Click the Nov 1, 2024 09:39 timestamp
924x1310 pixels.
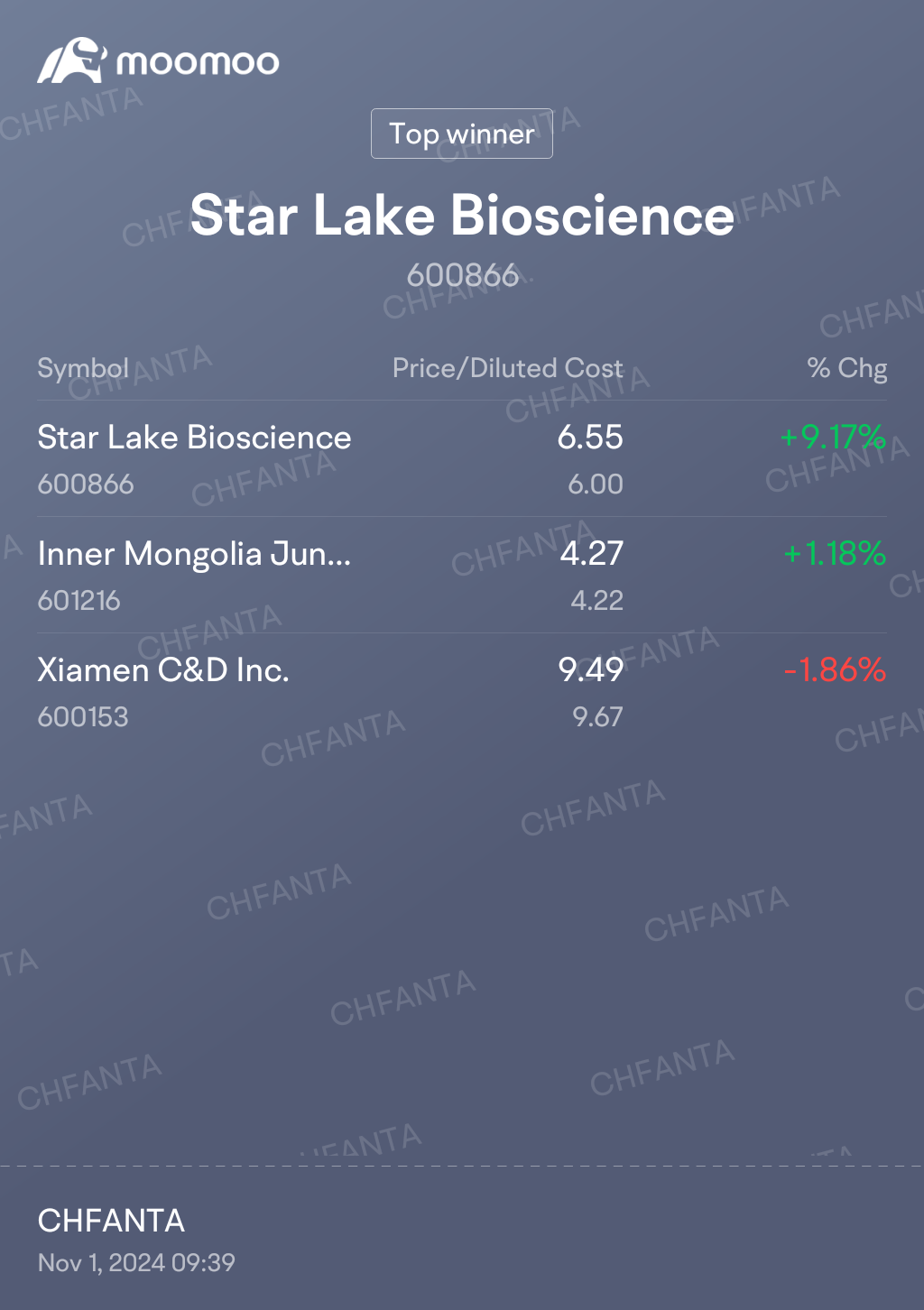[x=136, y=1262]
